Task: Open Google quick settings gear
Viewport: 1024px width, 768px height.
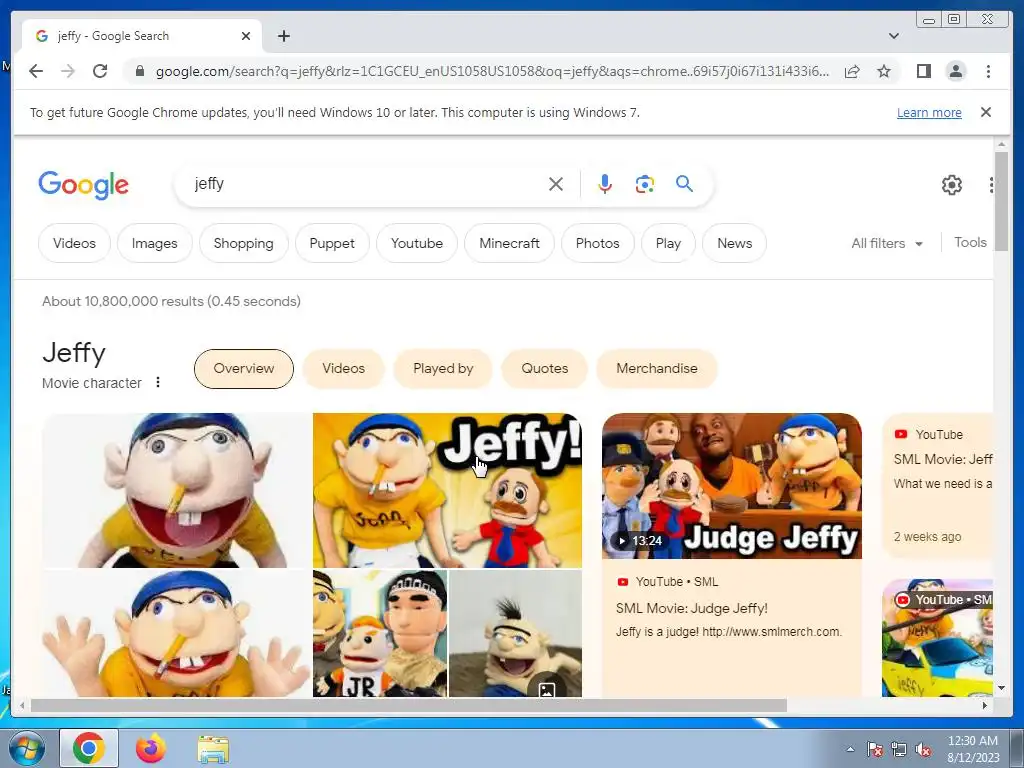Action: [x=952, y=185]
